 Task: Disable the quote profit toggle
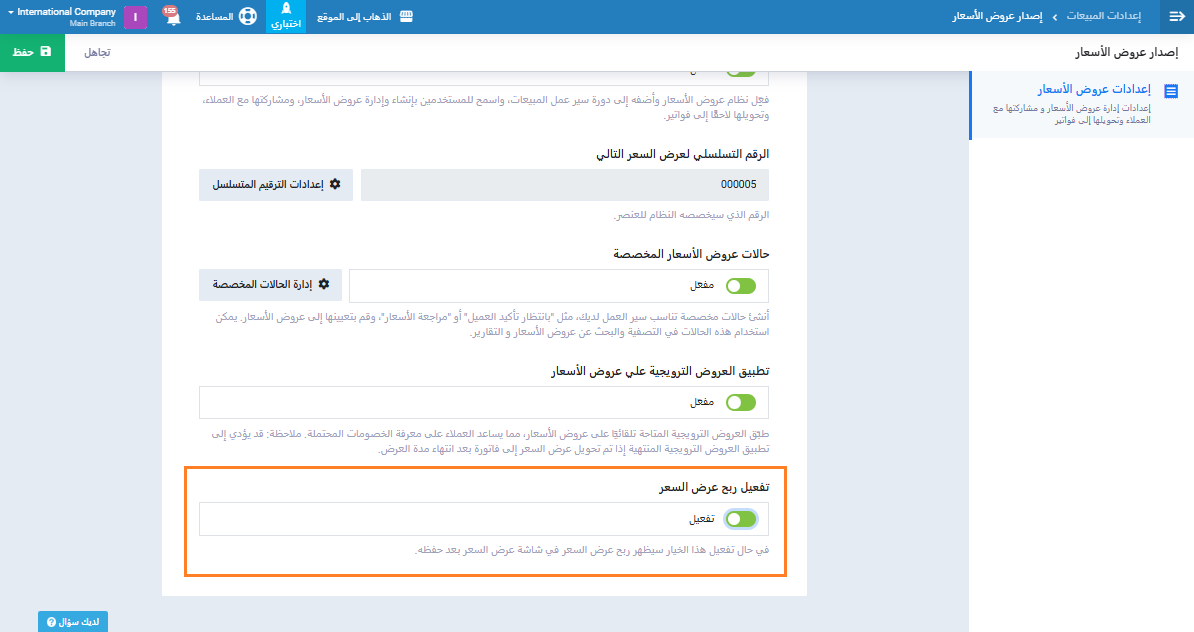[741, 519]
